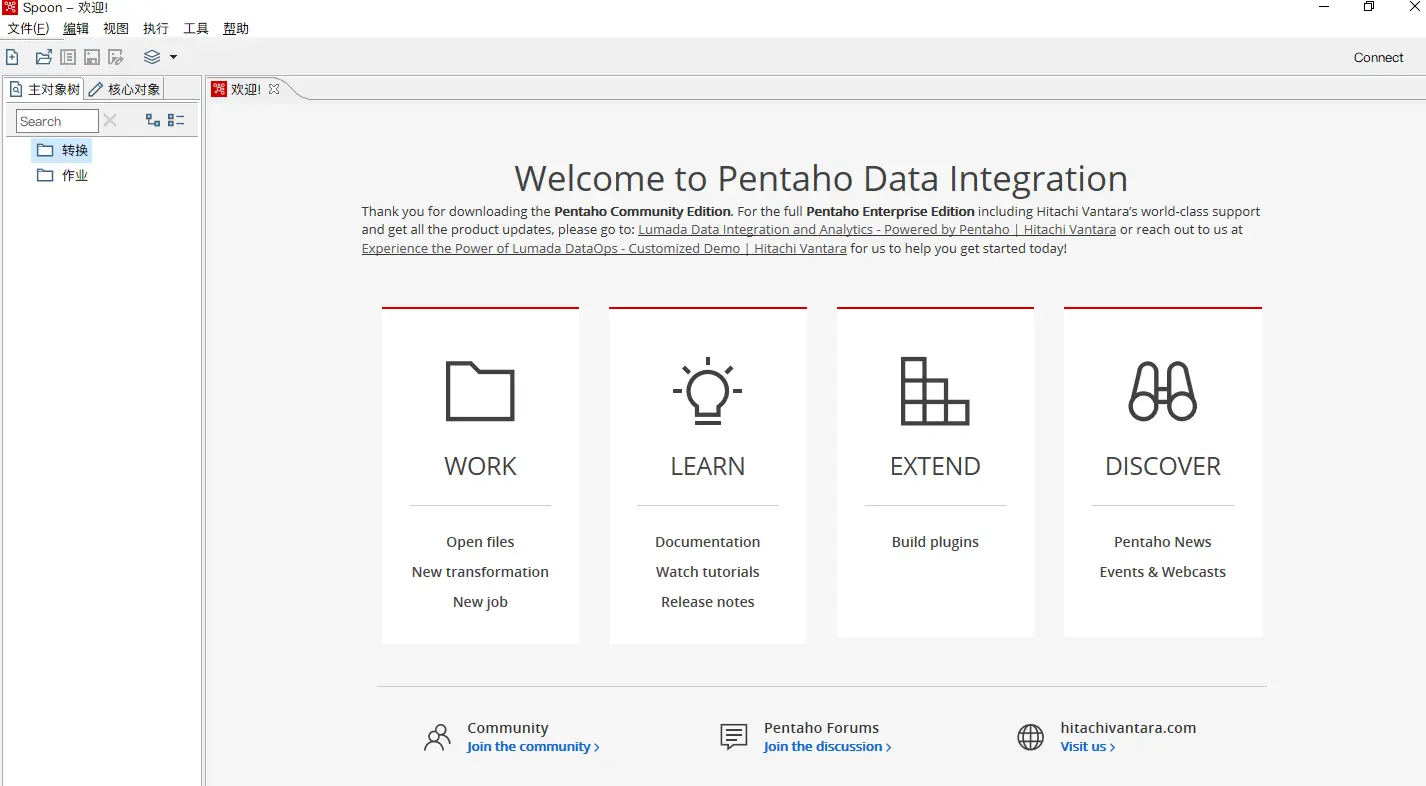
Task: Click the Save As toolbar icon
Action: coord(116,57)
